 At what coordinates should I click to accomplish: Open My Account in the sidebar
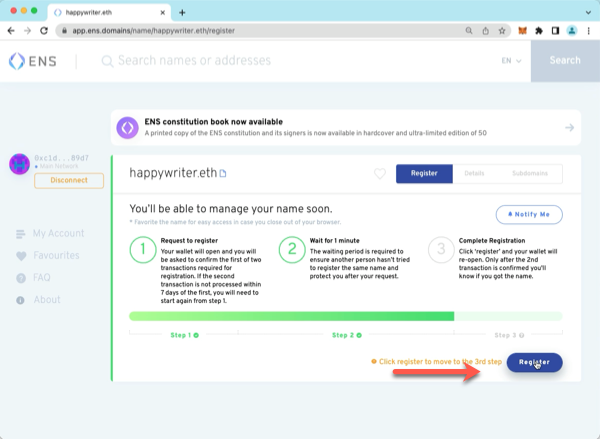[x=50, y=233]
